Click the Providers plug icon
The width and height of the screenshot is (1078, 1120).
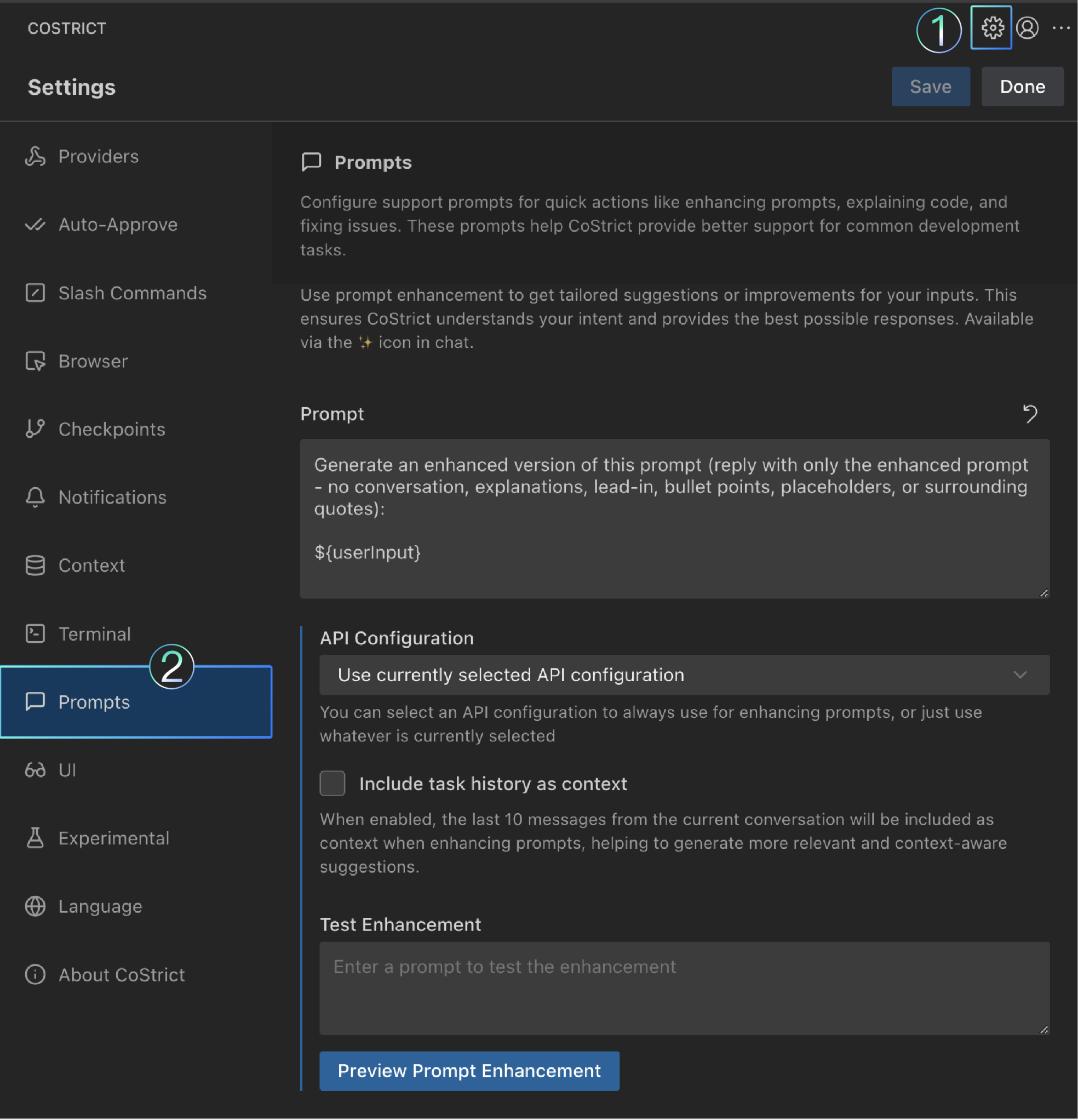coord(35,156)
